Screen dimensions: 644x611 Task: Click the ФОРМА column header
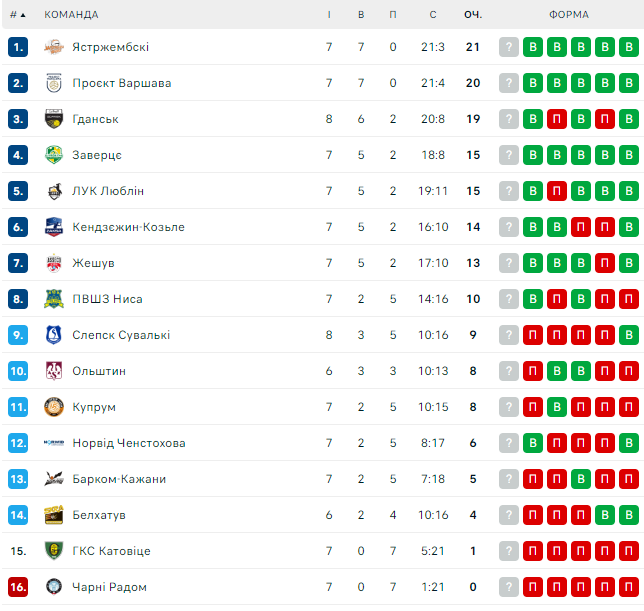pos(568,15)
